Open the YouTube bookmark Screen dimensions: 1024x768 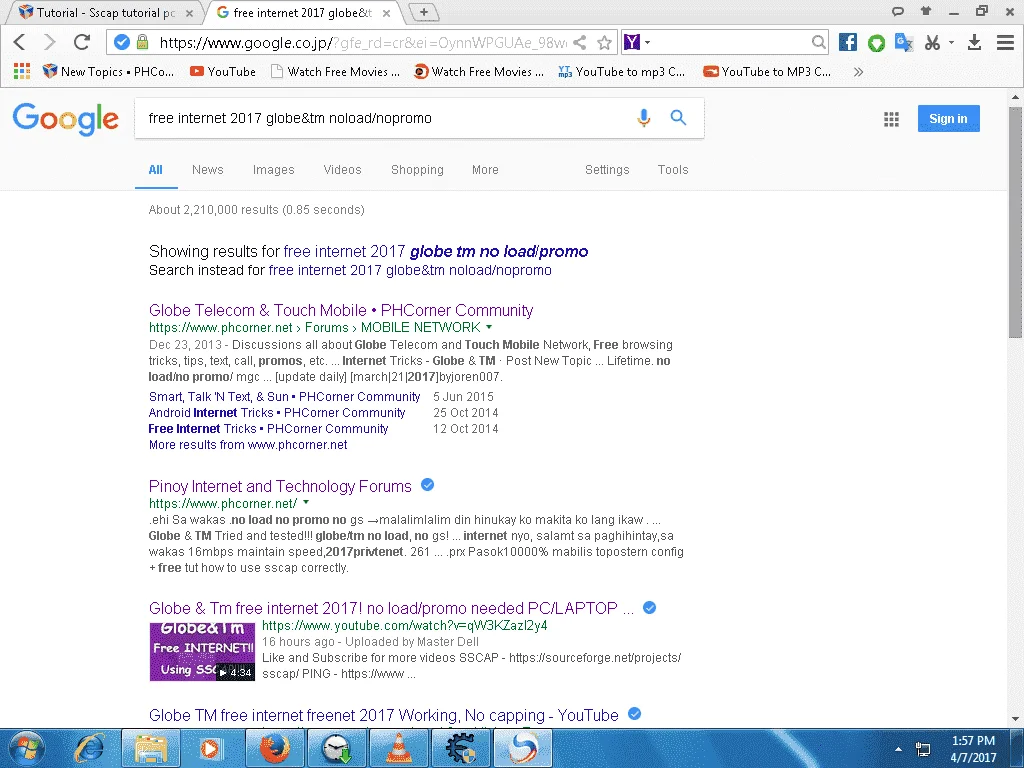pyautogui.click(x=223, y=72)
